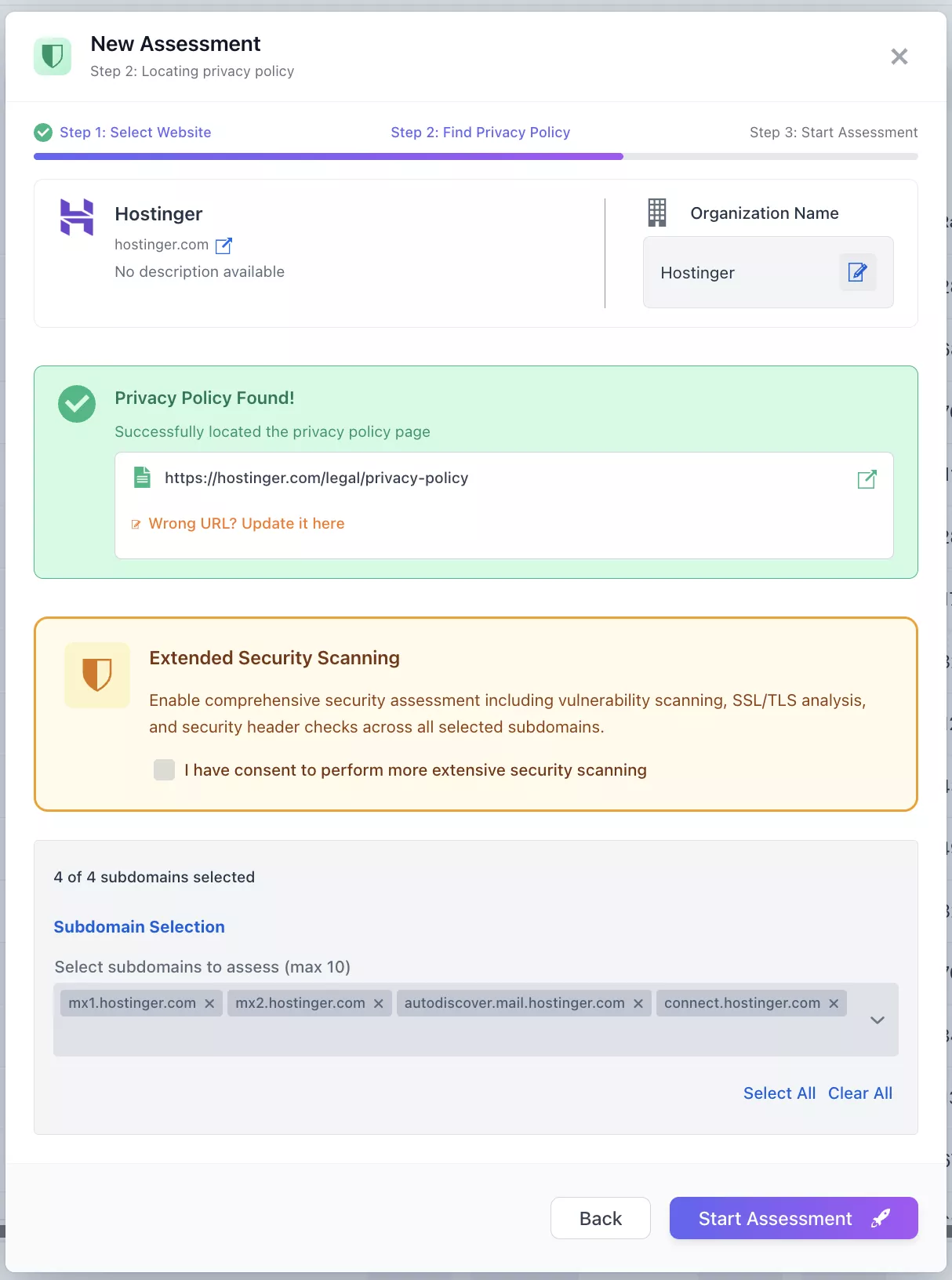Launch Start Assessment button
Viewport: 952px width, 1280px height.
coord(793,1218)
